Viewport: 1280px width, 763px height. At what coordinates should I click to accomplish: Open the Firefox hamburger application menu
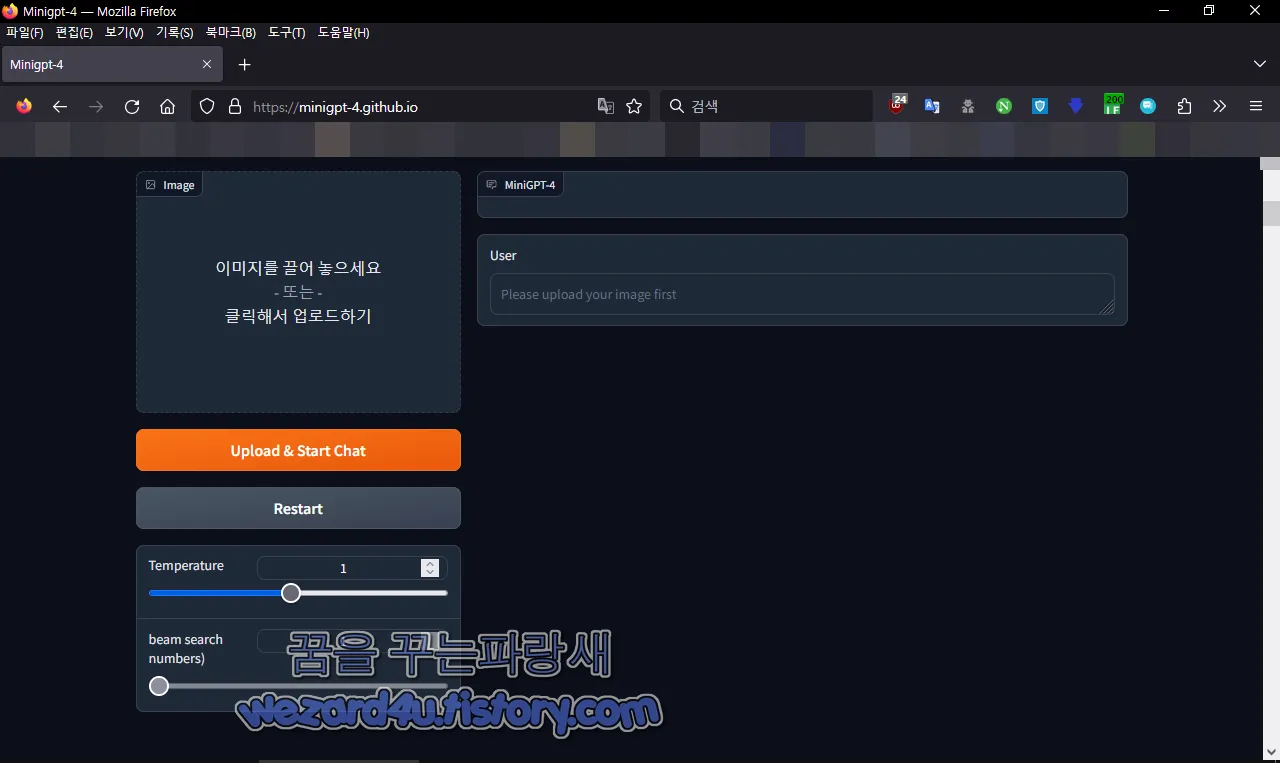point(1256,106)
